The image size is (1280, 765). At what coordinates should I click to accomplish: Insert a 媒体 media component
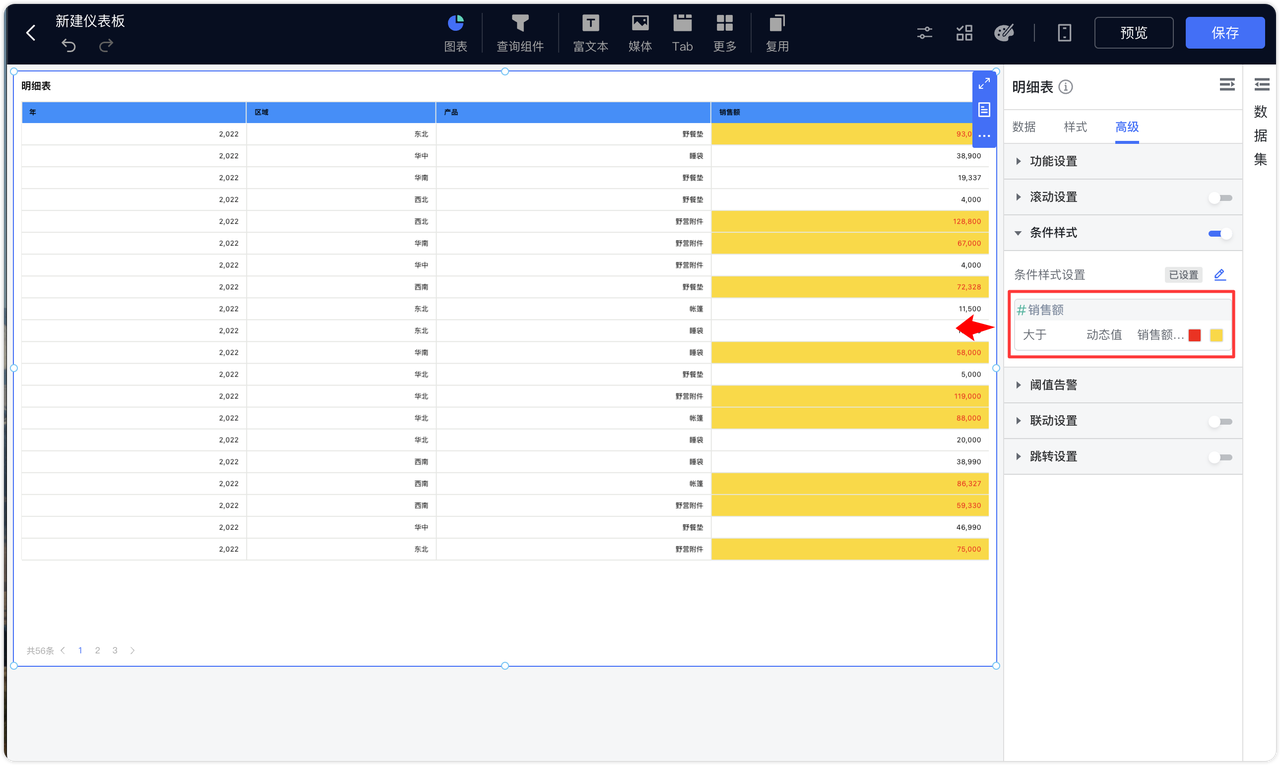point(640,33)
